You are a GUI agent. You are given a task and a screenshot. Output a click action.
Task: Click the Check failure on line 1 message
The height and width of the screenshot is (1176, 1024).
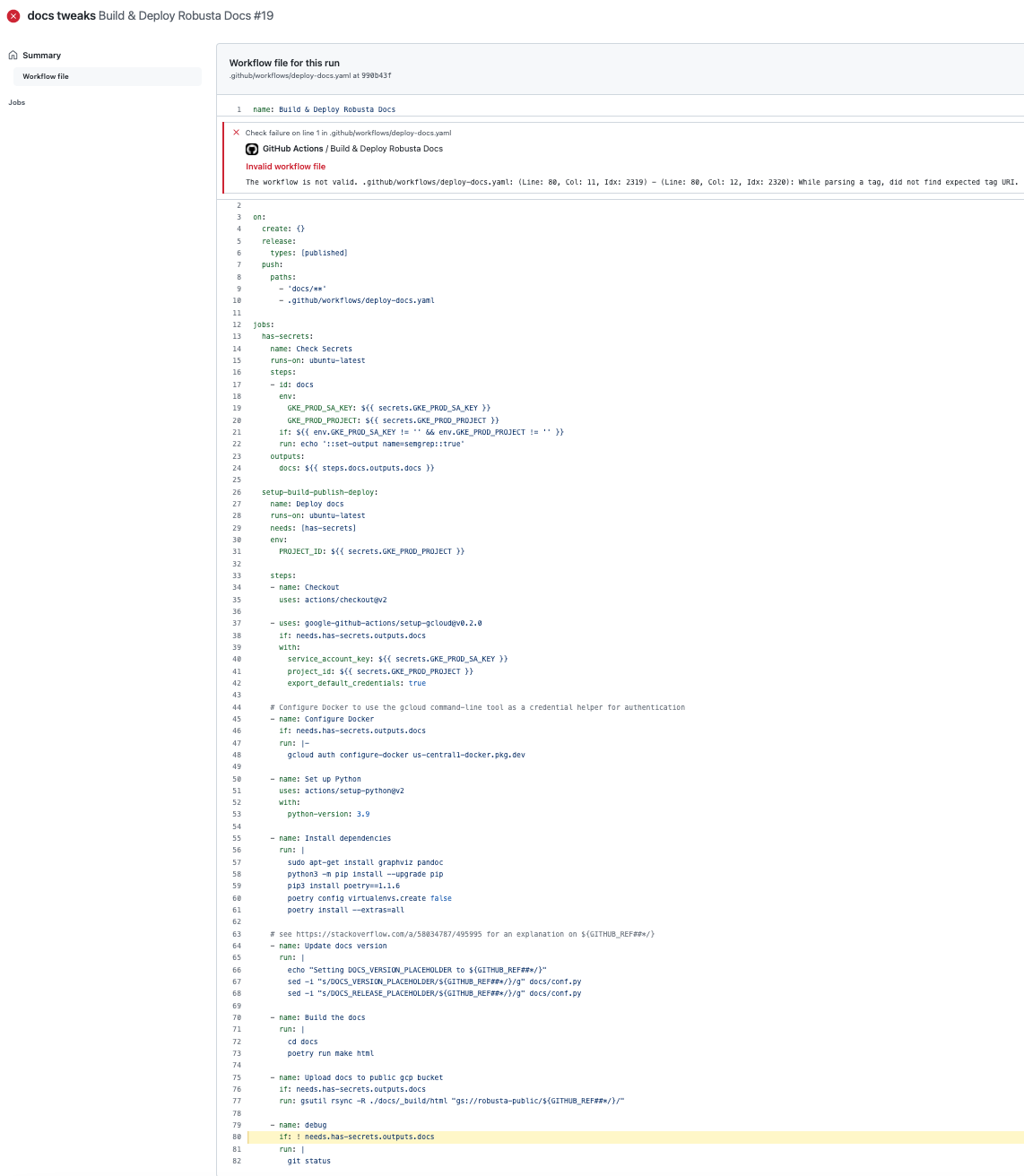click(x=348, y=132)
